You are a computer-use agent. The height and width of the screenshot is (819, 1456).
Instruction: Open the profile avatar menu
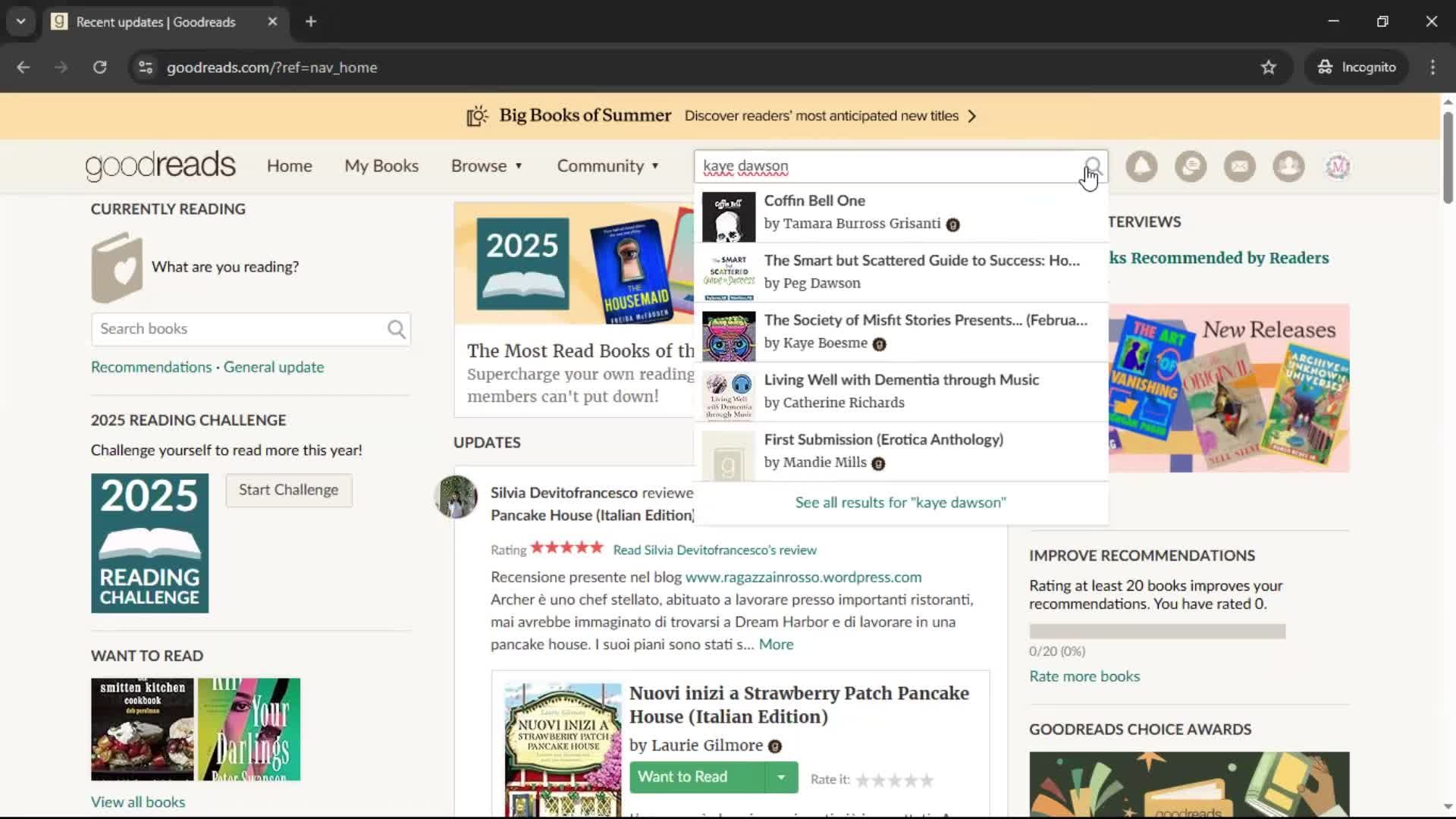pos(1338,166)
